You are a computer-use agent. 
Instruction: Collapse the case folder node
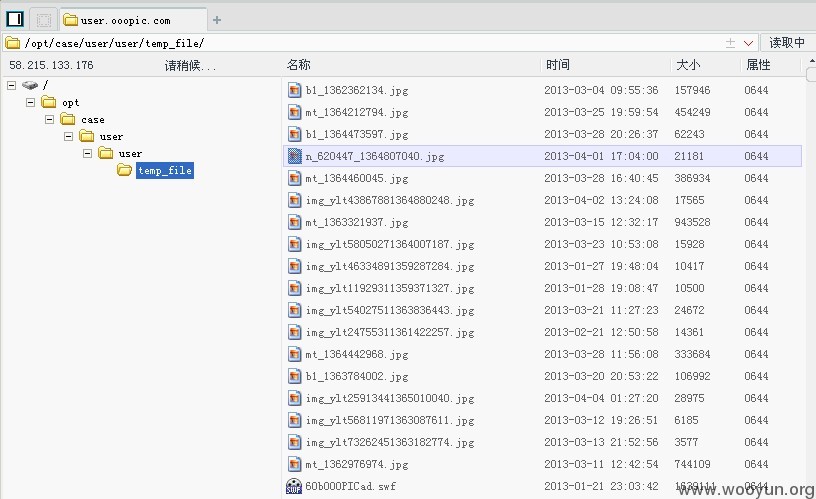49,119
